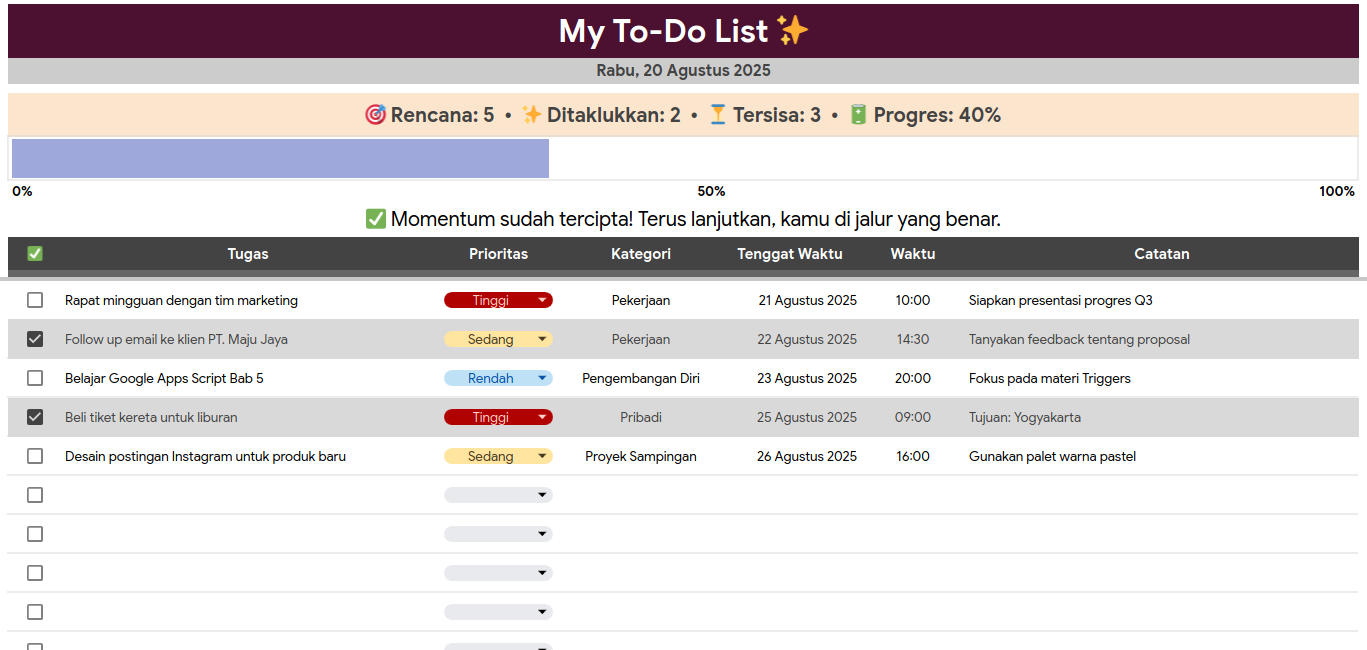The image size is (1367, 650).
Task: Open the Rendah priority dropdown for Belajar Google Apps Script
Action: (541, 378)
